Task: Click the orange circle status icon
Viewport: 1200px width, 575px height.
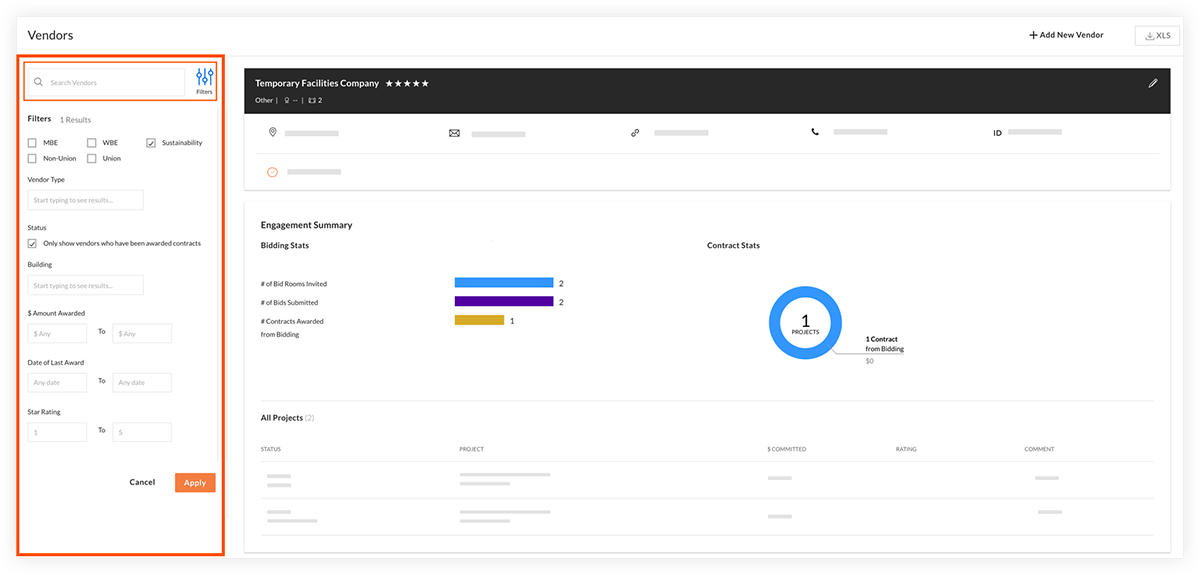Action: coord(272,172)
